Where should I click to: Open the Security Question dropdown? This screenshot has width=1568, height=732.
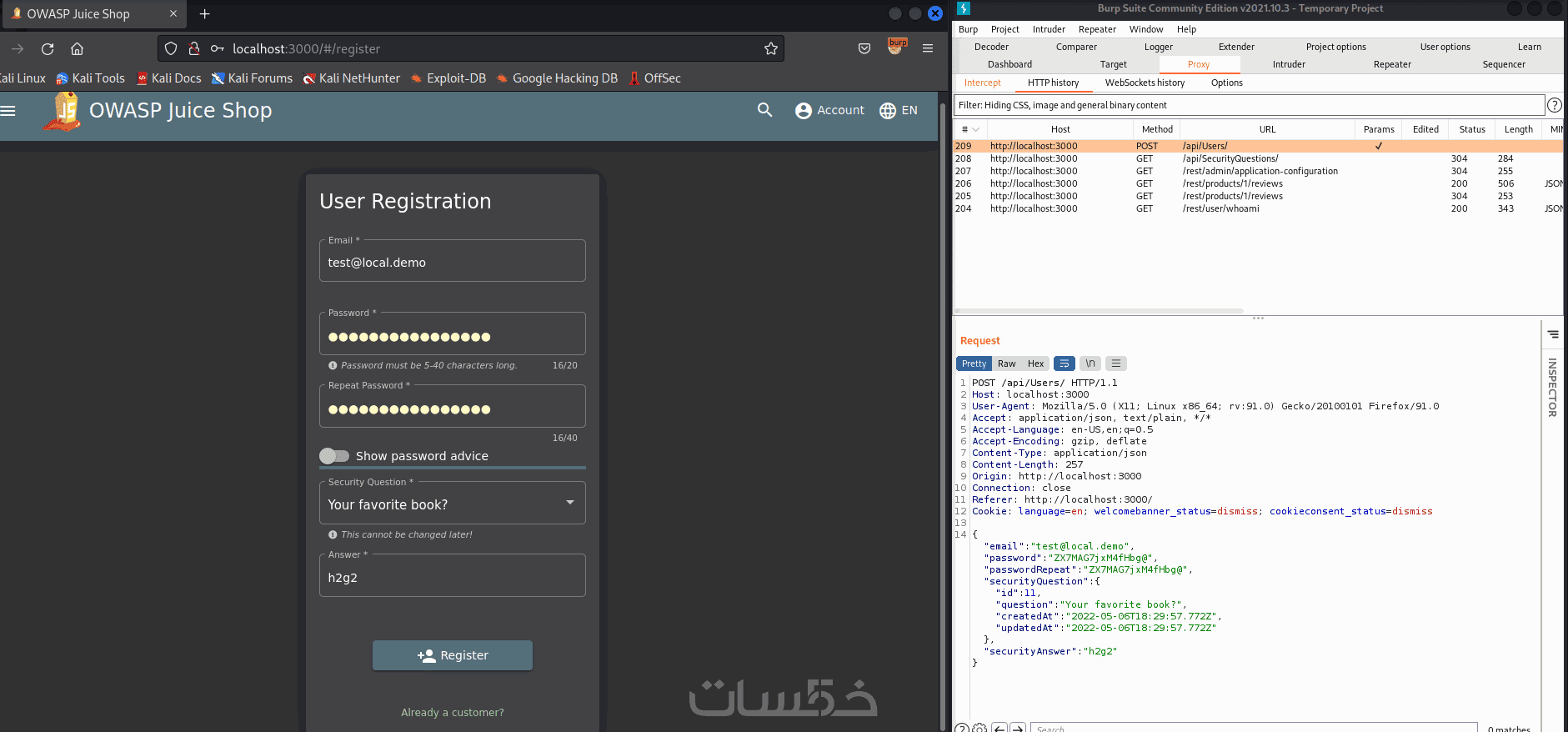tap(453, 504)
